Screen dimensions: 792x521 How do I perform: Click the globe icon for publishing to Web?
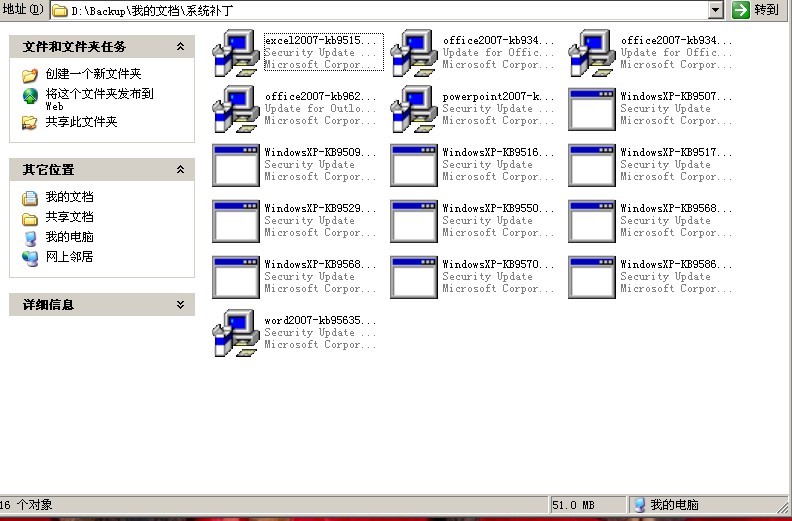30,96
